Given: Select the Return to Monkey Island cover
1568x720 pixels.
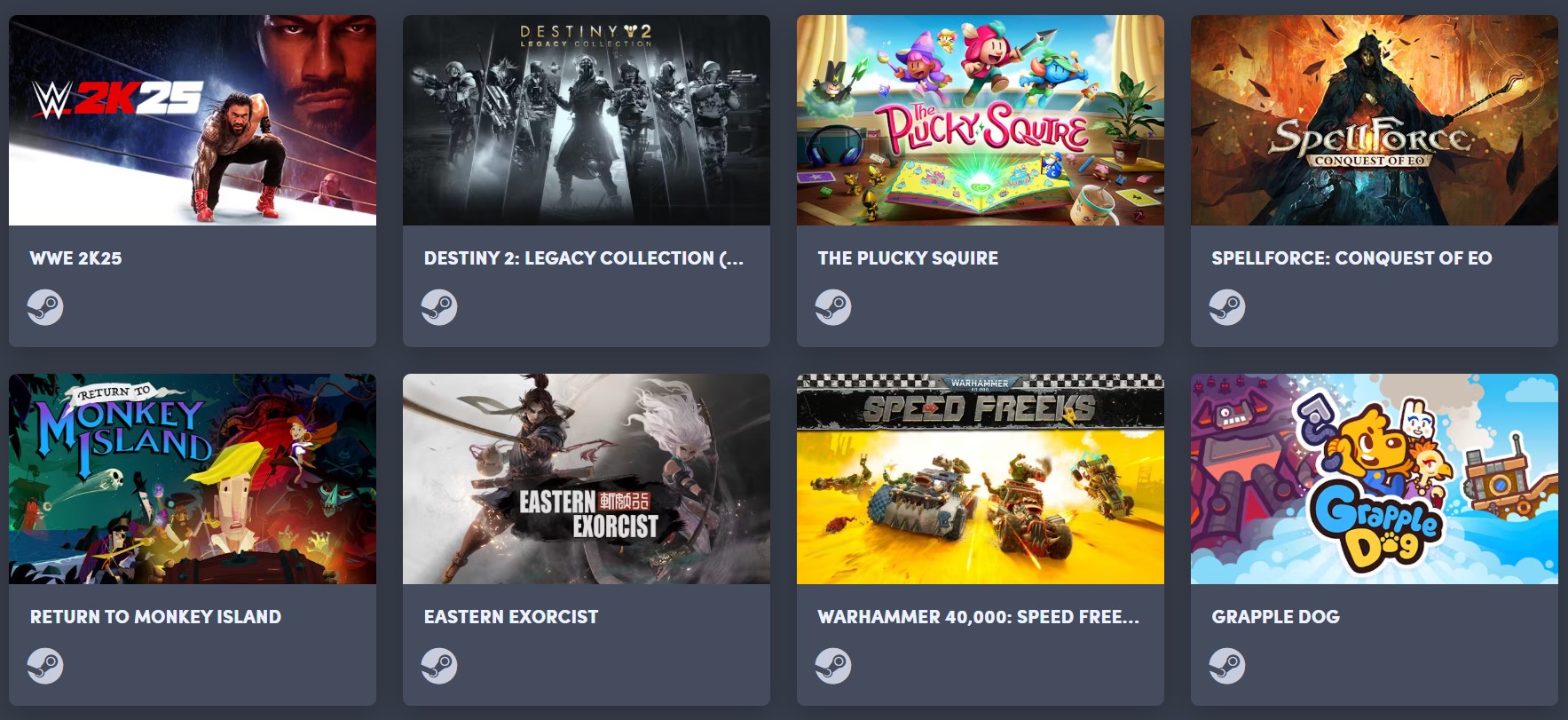Looking at the screenshot, I should (193, 479).
